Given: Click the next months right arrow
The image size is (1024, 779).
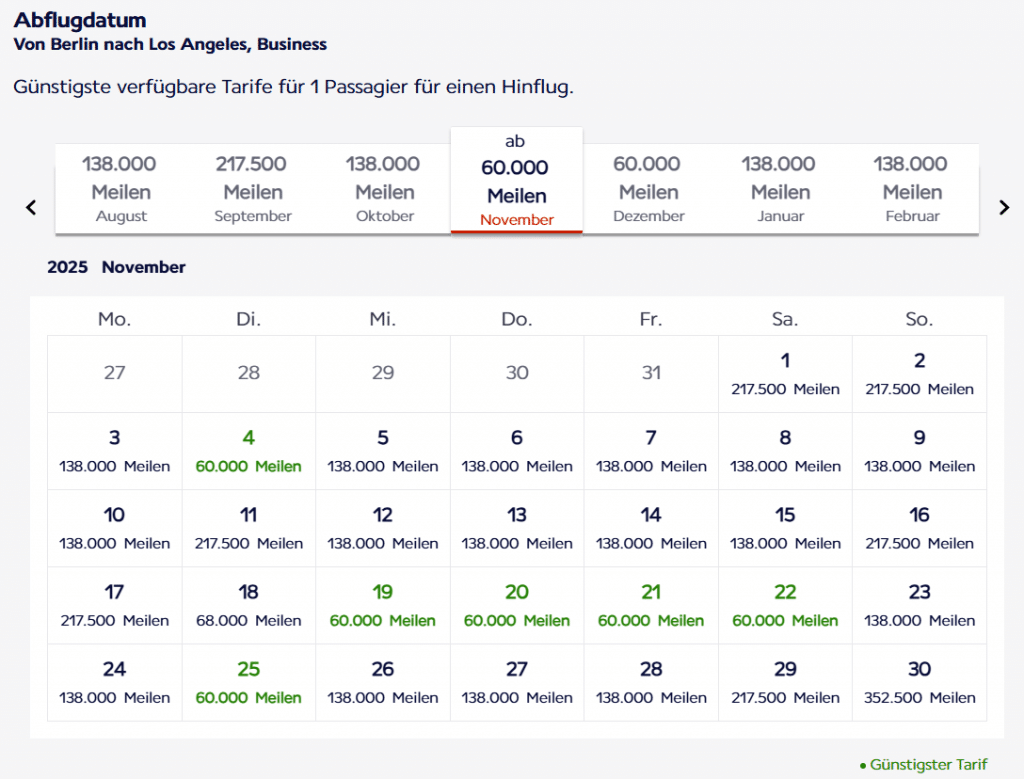Looking at the screenshot, I should (x=1004, y=207).
